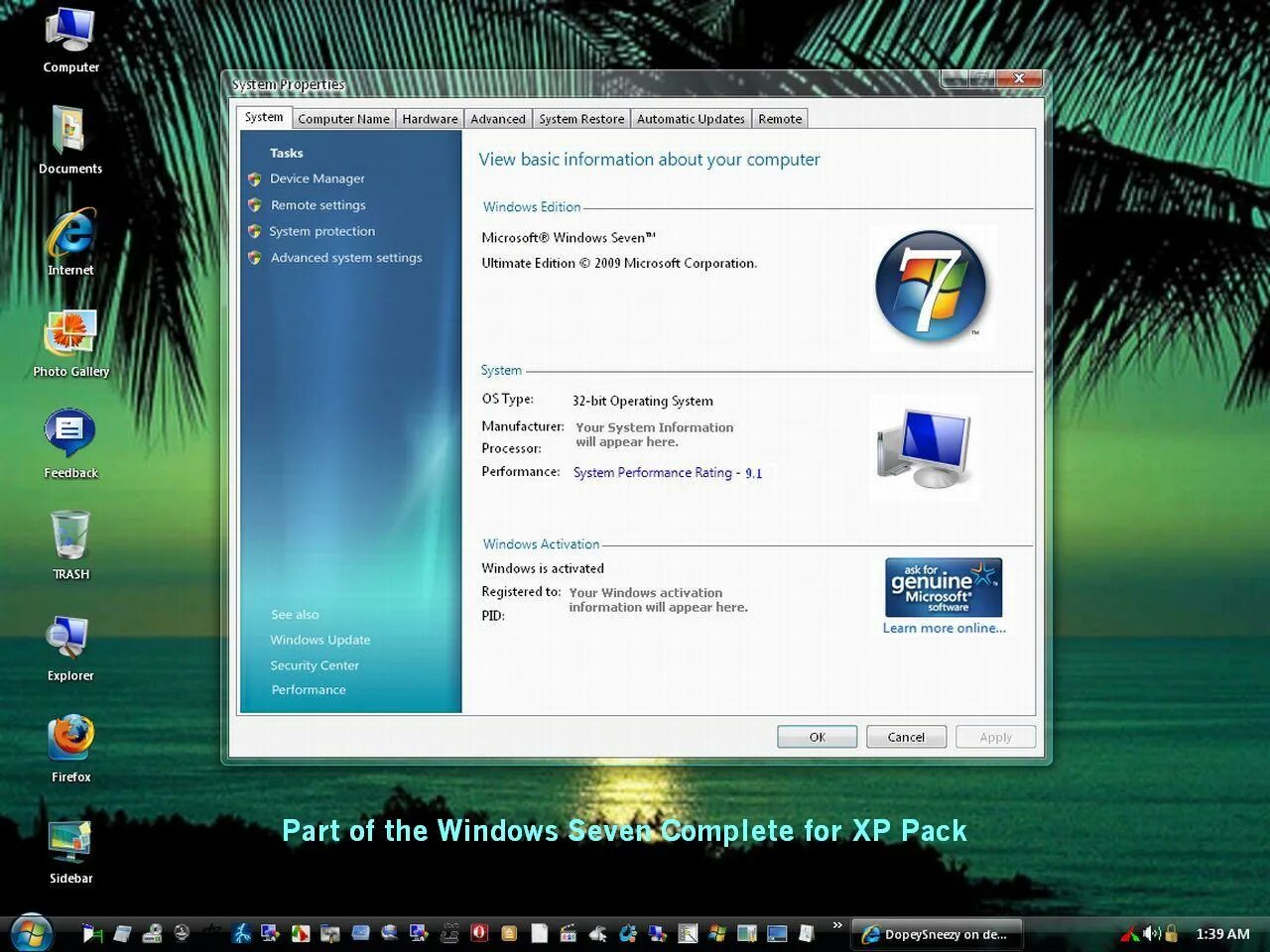Click the Cancel button
Image resolution: width=1270 pixels, height=952 pixels.
[906, 737]
